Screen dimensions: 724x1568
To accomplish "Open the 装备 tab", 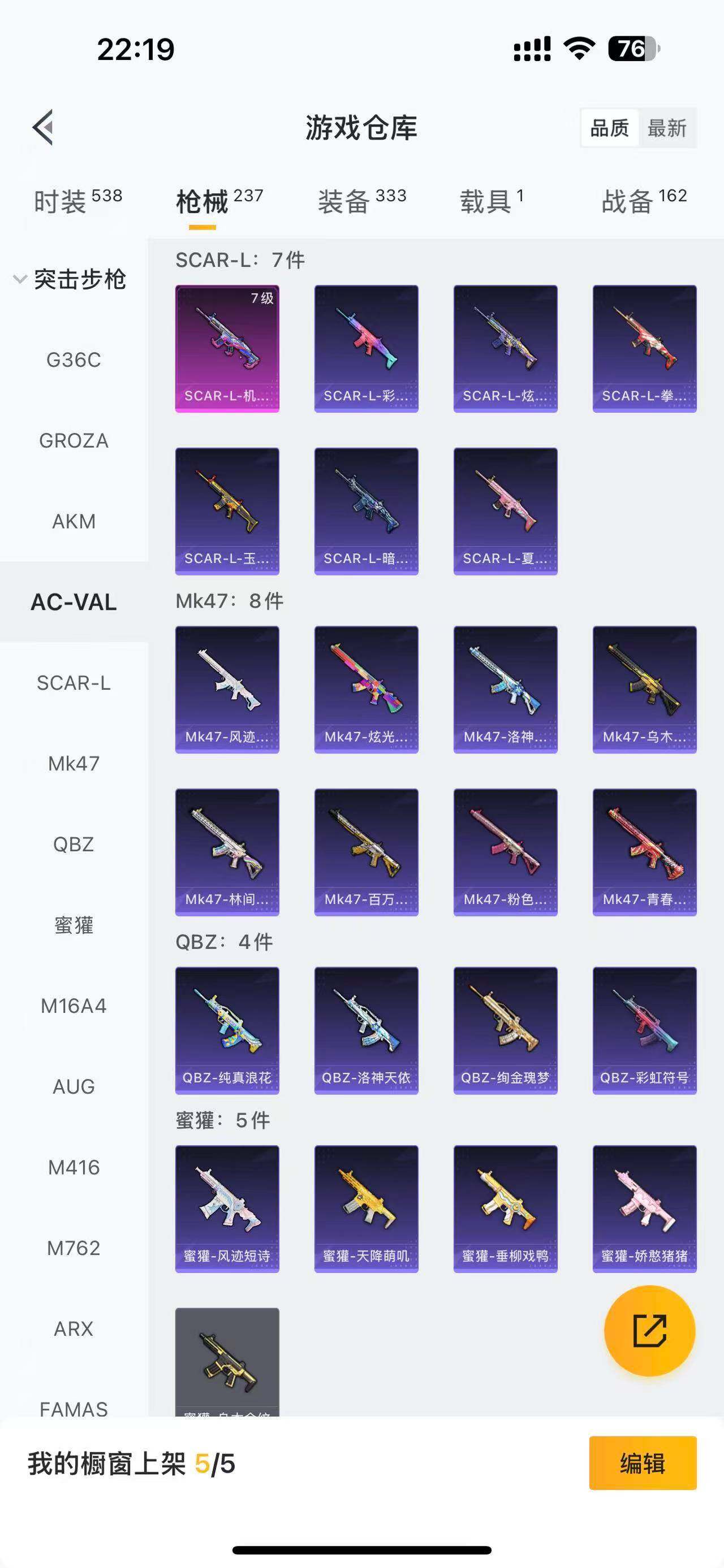I will [361, 201].
